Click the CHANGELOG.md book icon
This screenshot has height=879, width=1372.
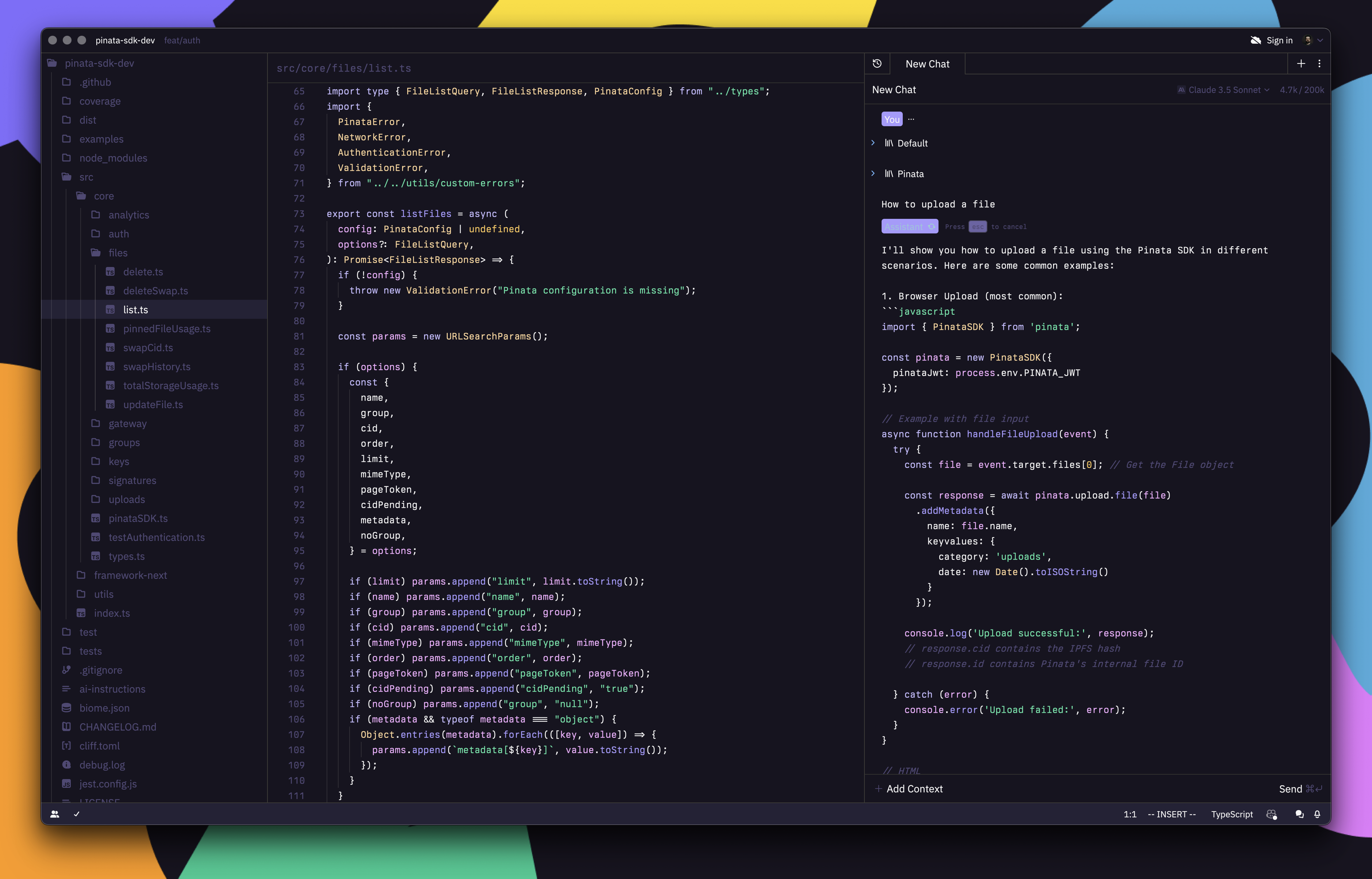66,726
